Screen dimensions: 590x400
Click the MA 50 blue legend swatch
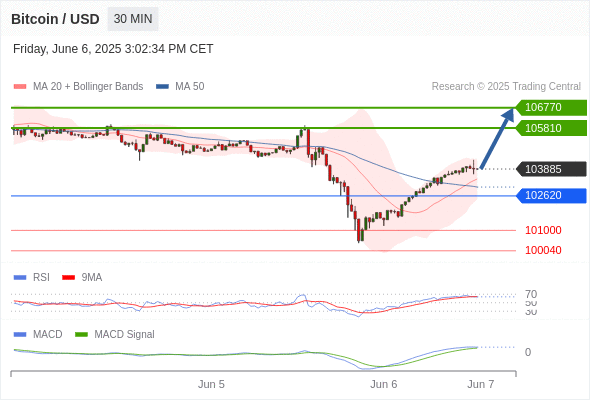click(162, 87)
